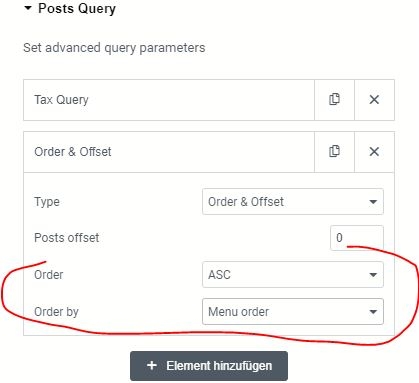Focus the Posts offset number field
Screen dimensions: 419x383
357,238
